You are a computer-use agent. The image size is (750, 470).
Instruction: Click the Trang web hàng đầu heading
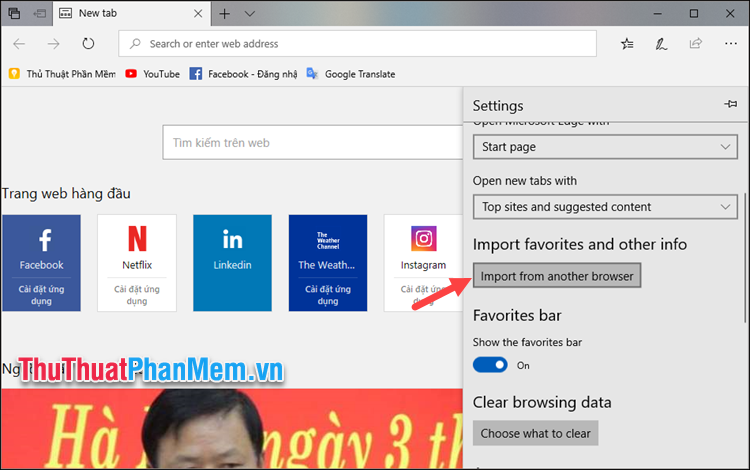[66, 194]
